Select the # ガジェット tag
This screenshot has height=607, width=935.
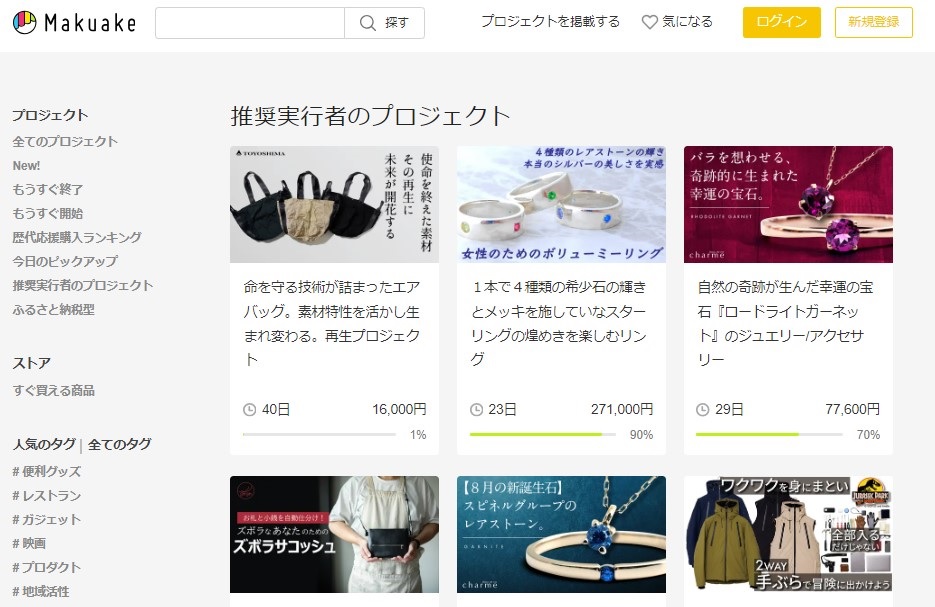(47, 519)
